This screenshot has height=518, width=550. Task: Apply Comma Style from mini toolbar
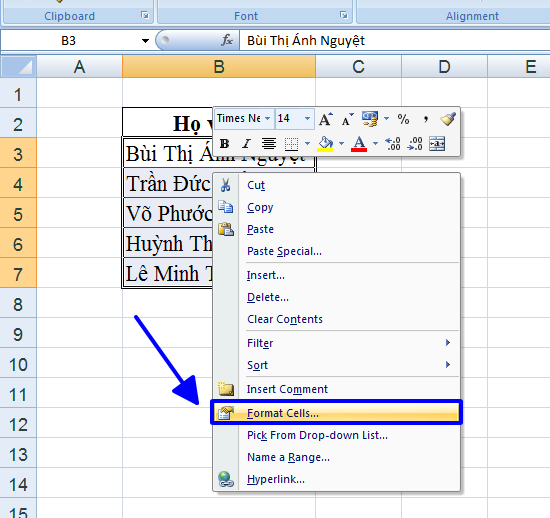(x=426, y=119)
